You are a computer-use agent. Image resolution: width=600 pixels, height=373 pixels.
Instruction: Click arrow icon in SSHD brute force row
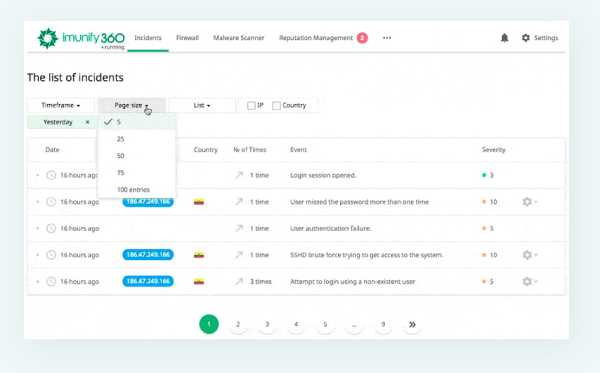239,255
